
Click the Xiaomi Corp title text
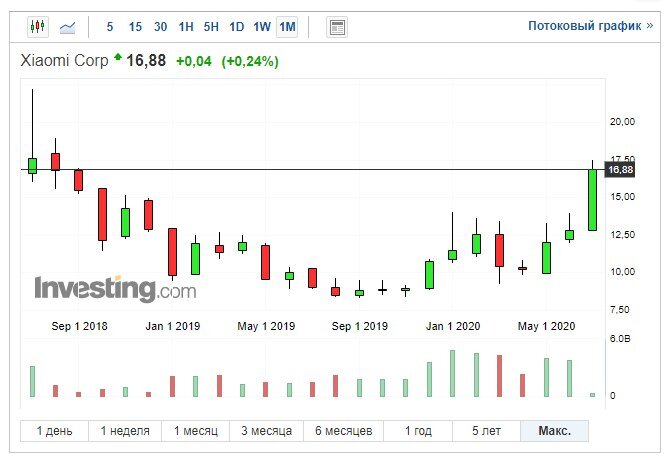[x=64, y=60]
